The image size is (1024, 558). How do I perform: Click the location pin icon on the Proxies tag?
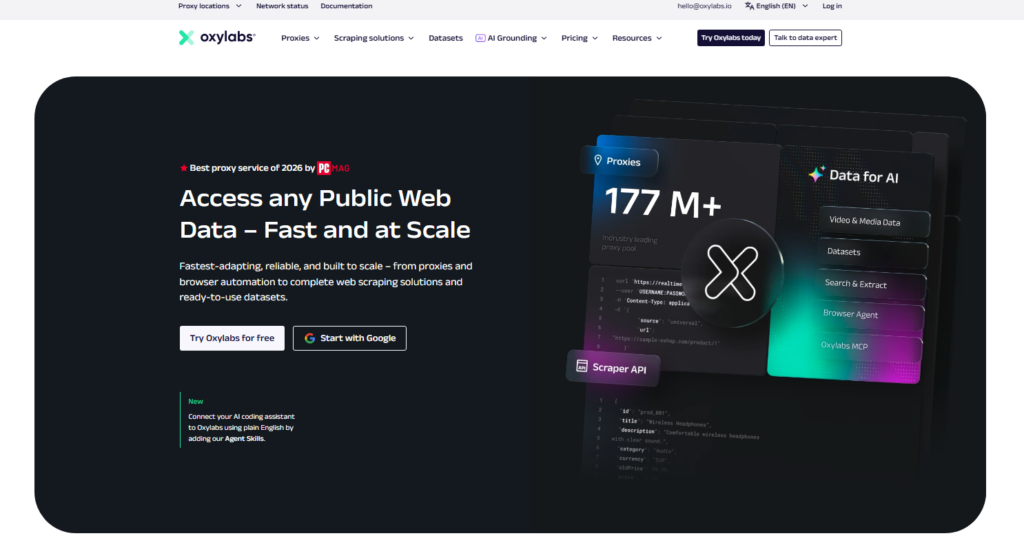coord(598,160)
